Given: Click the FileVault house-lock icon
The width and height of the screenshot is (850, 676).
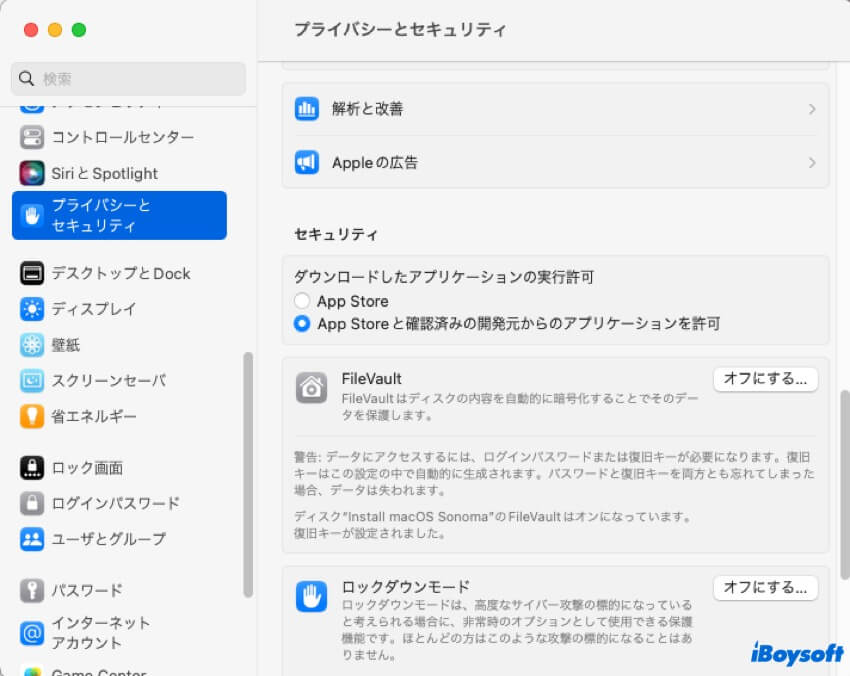Looking at the screenshot, I should 312,388.
